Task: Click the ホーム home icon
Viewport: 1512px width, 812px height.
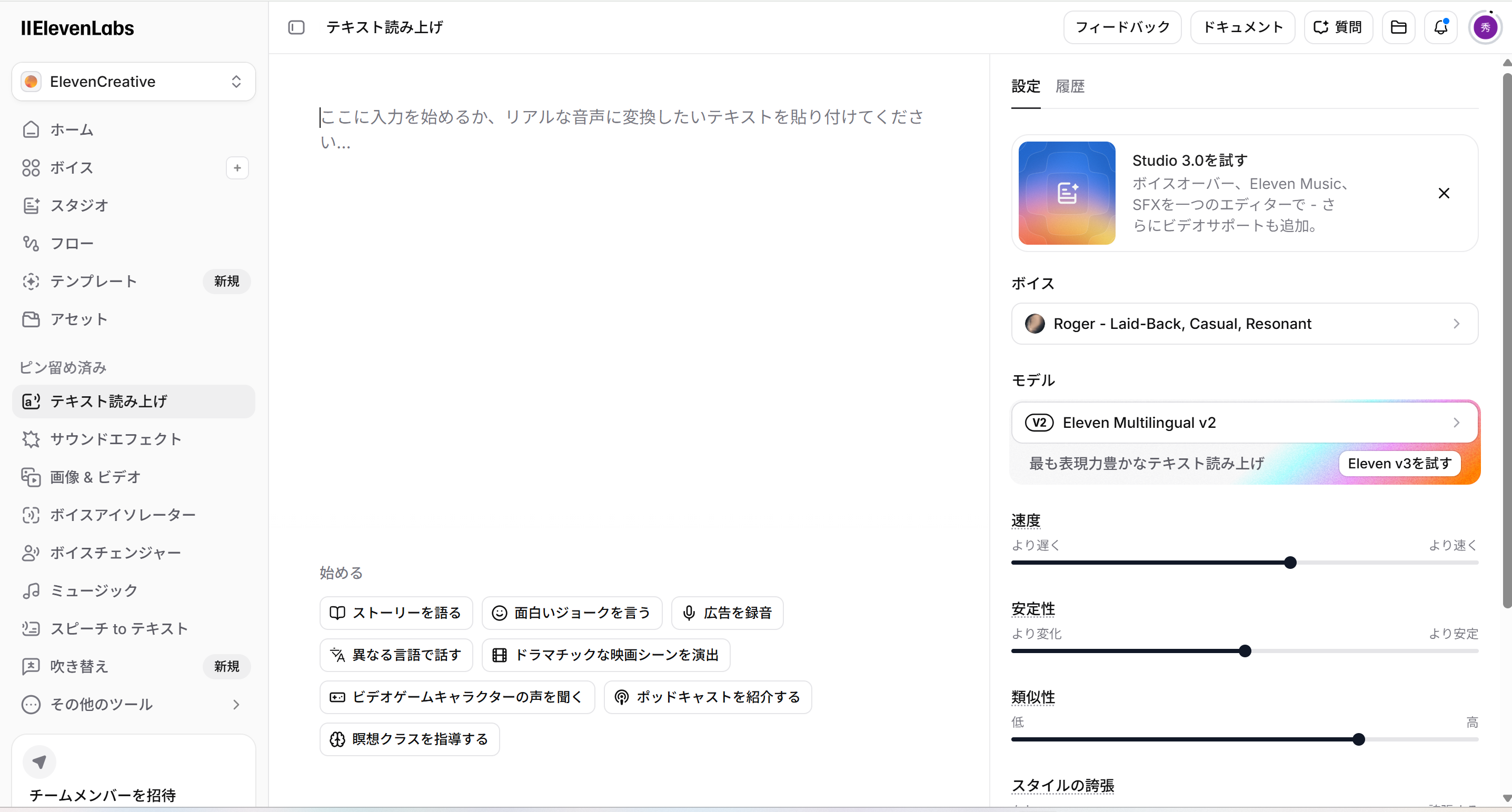Action: click(31, 129)
